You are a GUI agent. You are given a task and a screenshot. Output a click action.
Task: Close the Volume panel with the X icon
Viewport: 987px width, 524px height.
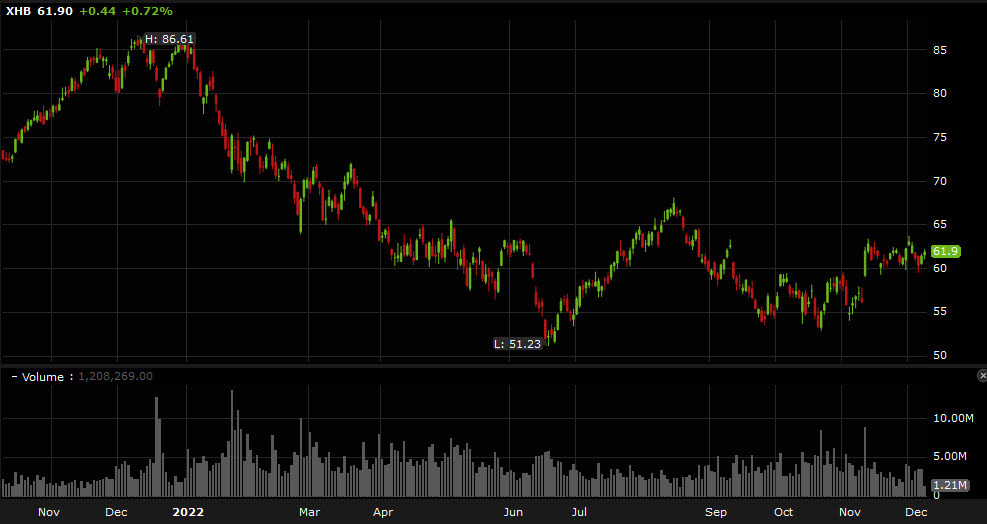pos(980,375)
